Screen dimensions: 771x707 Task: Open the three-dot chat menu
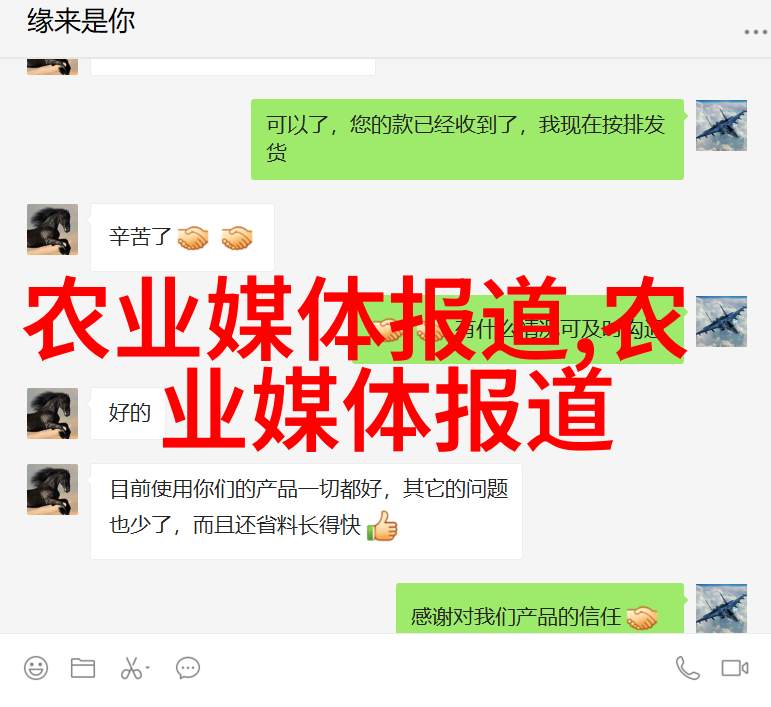pyautogui.click(x=755, y=32)
